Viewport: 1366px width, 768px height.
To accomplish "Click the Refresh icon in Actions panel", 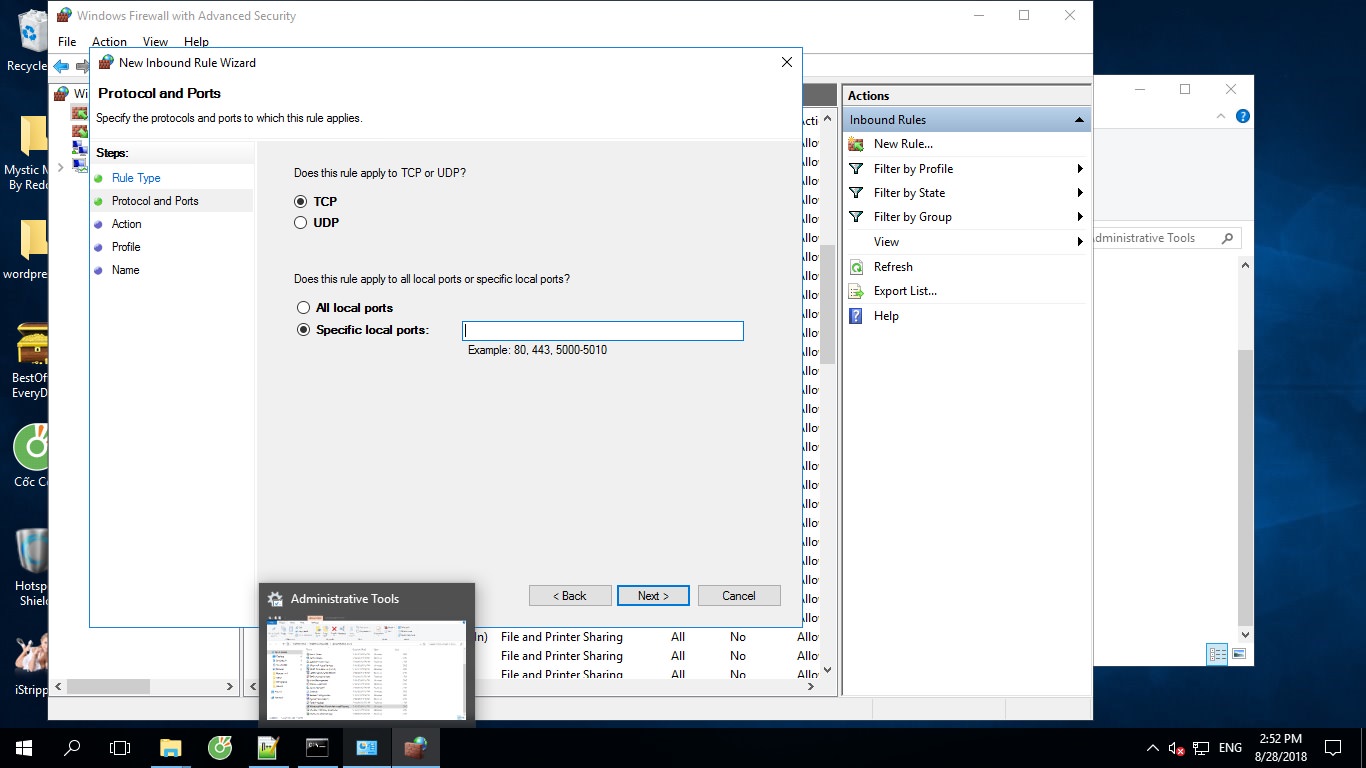I will pos(856,267).
